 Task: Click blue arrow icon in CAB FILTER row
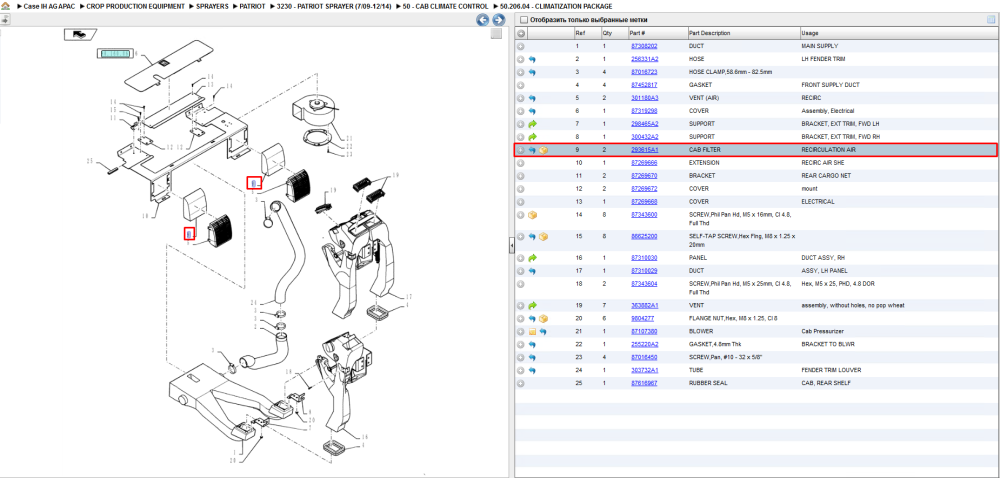[x=533, y=150]
